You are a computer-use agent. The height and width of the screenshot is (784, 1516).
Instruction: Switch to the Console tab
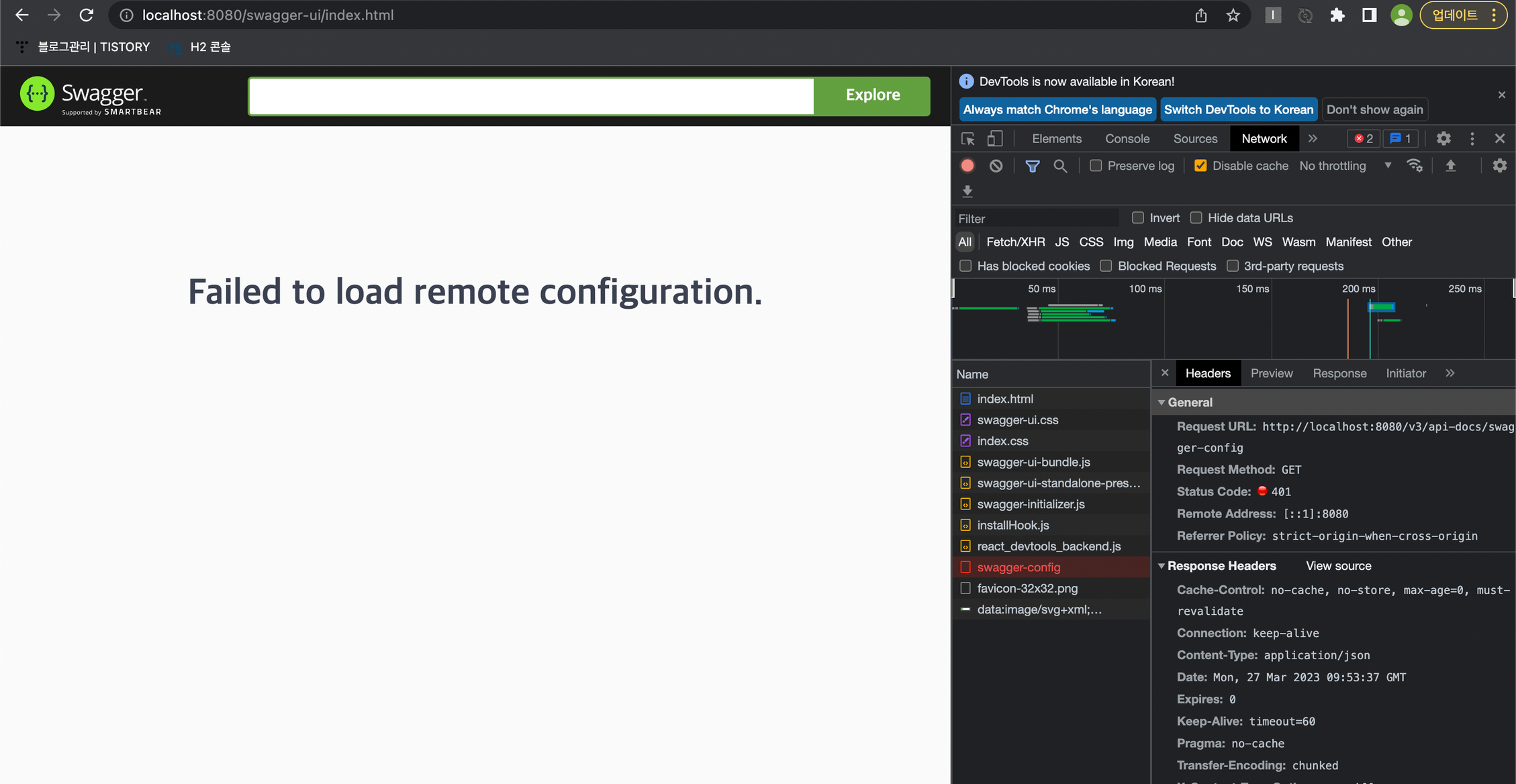tap(1127, 139)
